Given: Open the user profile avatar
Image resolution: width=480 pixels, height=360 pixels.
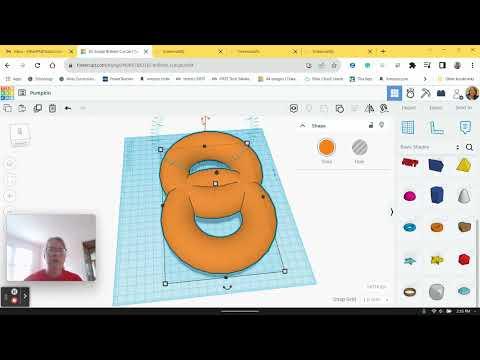Looking at the screenshot, I should pyautogui.click(x=472, y=93).
